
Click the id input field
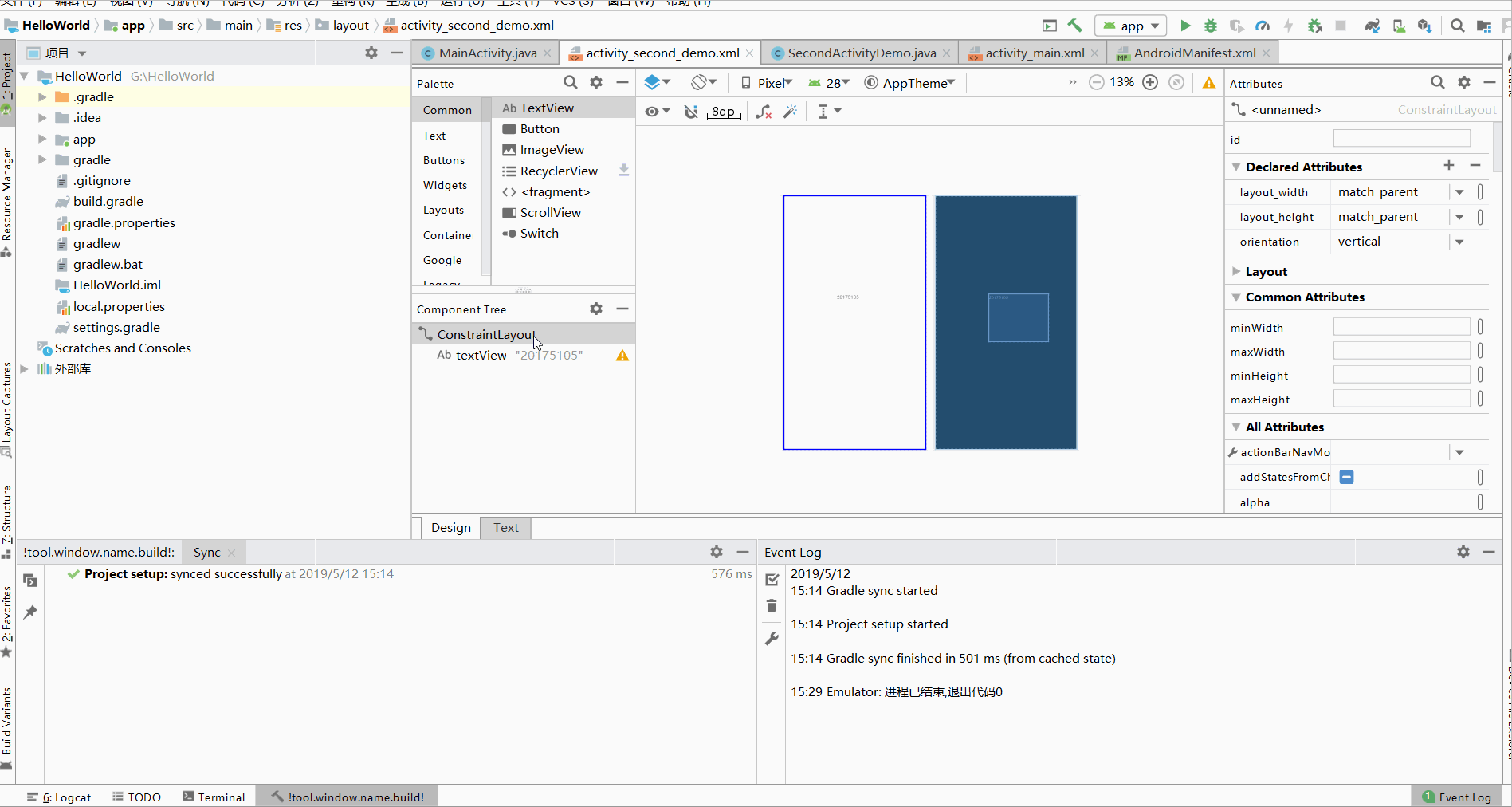(x=1401, y=139)
